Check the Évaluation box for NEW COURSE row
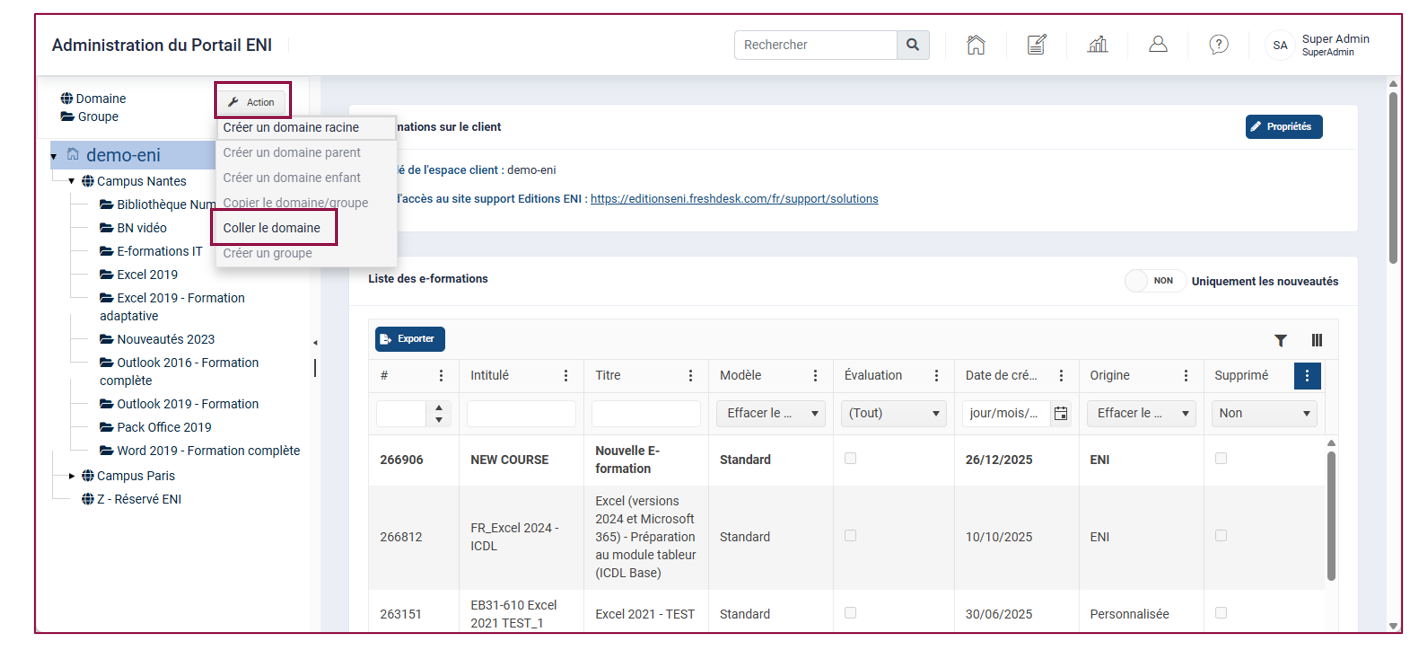Image resolution: width=1422 pixels, height=647 pixels. coord(850,458)
